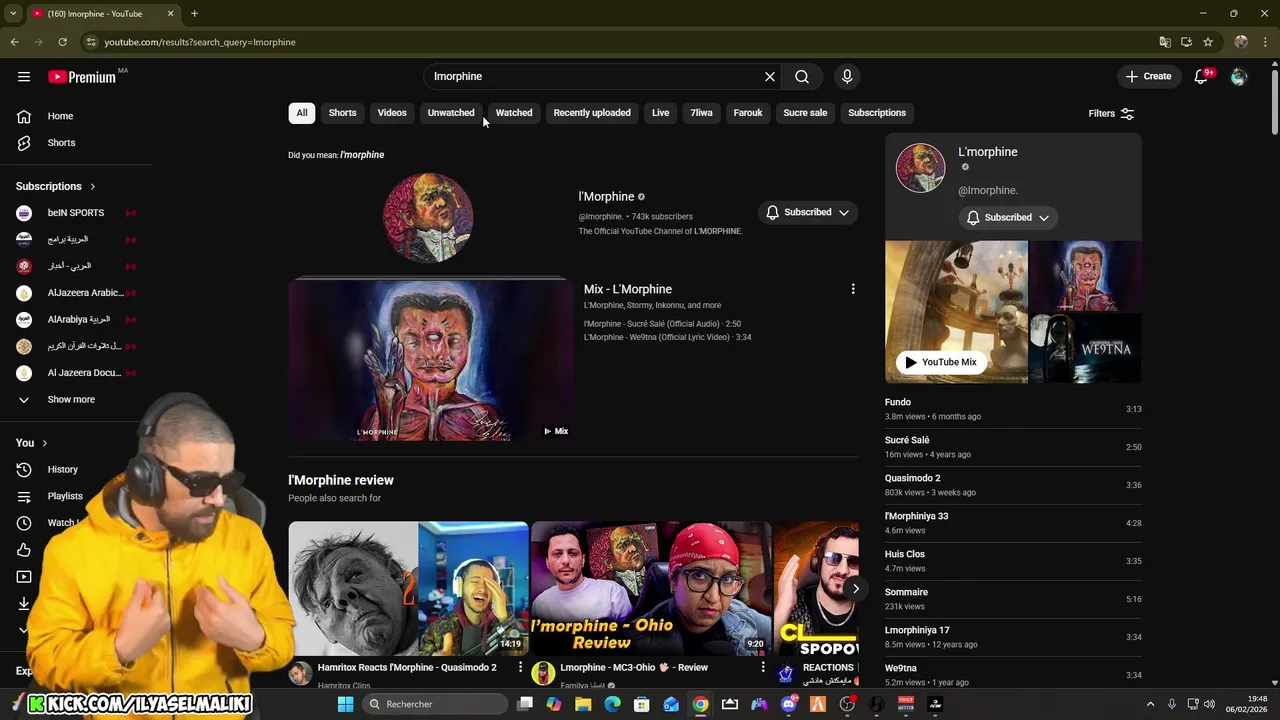Screen dimensions: 1280x720
Task: Open Chrome from the taskbar
Action: (700, 704)
